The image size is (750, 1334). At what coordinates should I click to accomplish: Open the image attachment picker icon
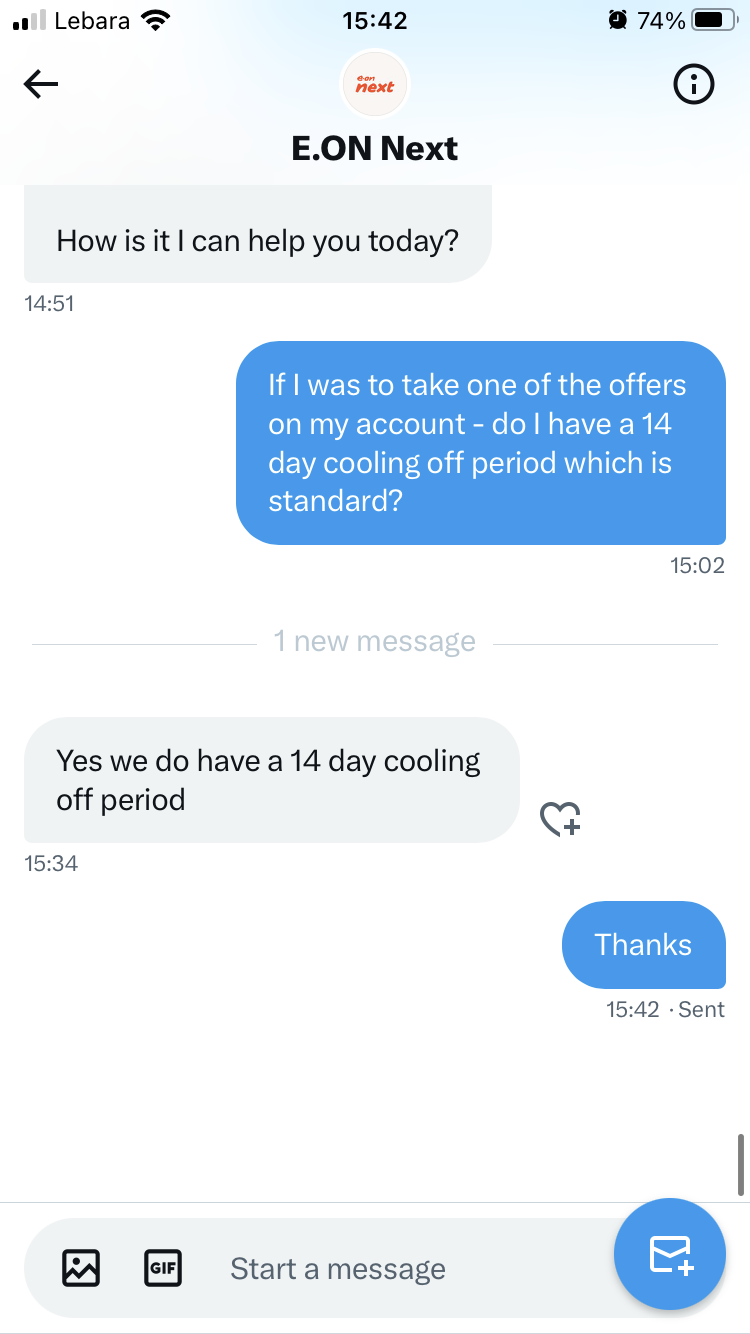click(x=81, y=1268)
